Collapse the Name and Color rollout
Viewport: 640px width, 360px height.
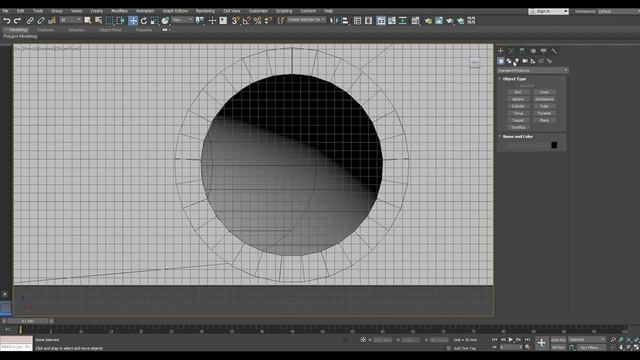point(518,136)
